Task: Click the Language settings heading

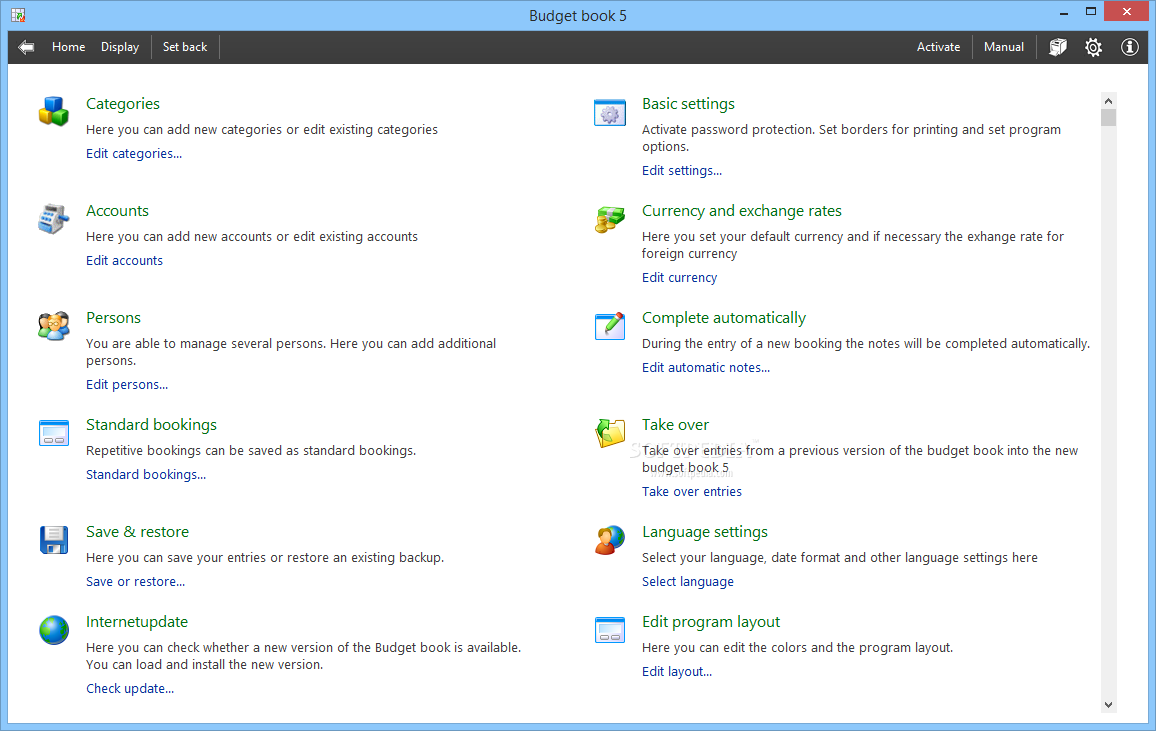Action: 705,531
